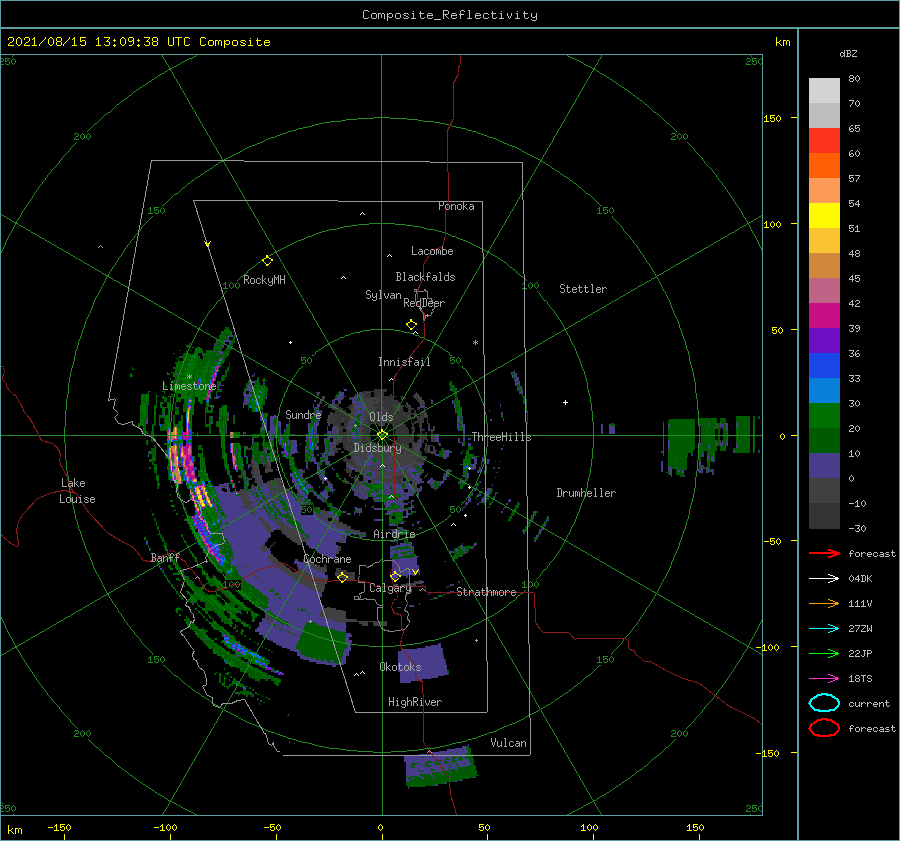900x841 pixels.
Task: Click the 20 dBZ green swatch
Action: point(824,416)
